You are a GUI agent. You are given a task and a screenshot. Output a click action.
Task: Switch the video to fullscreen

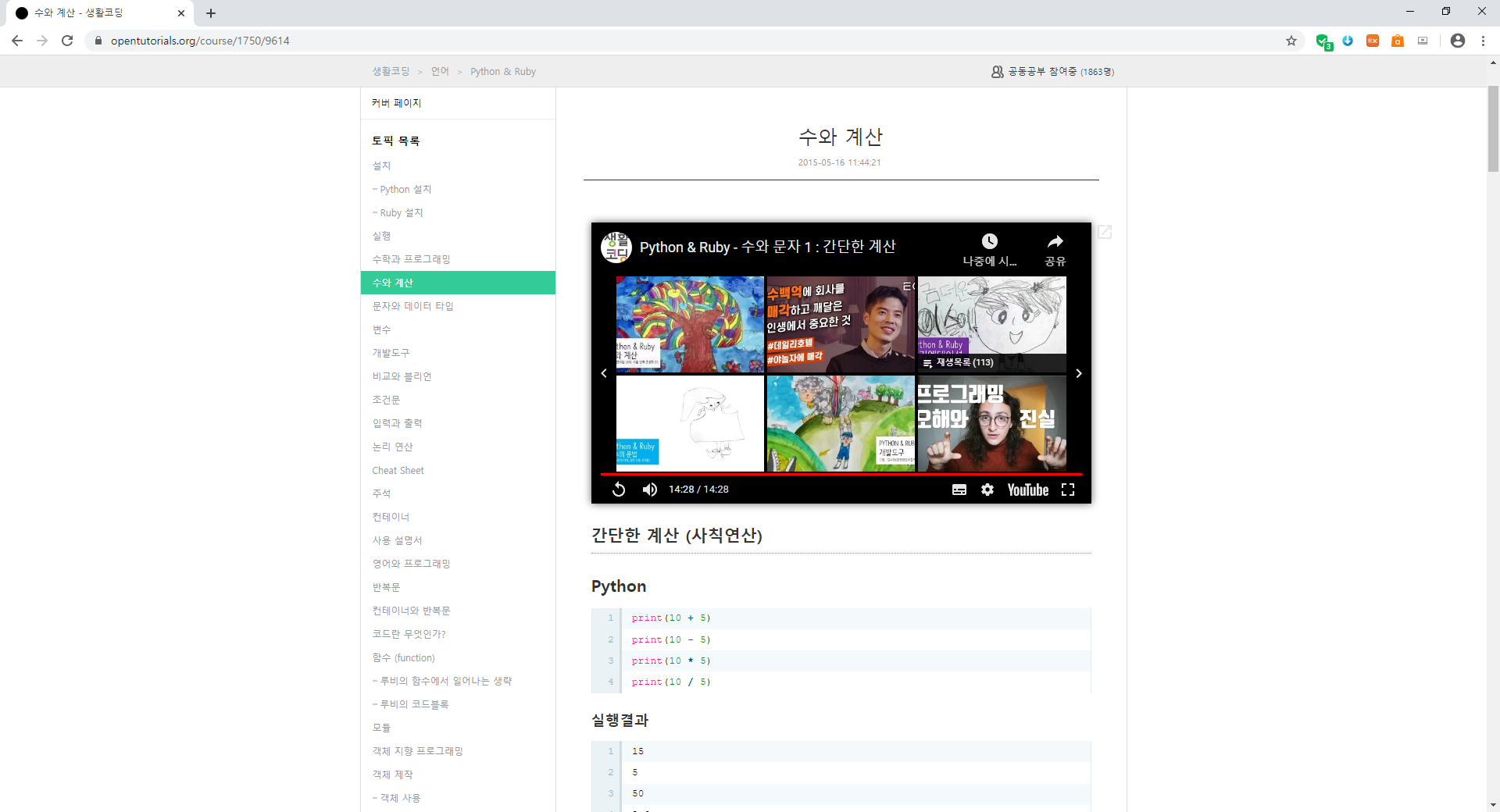click(x=1068, y=490)
